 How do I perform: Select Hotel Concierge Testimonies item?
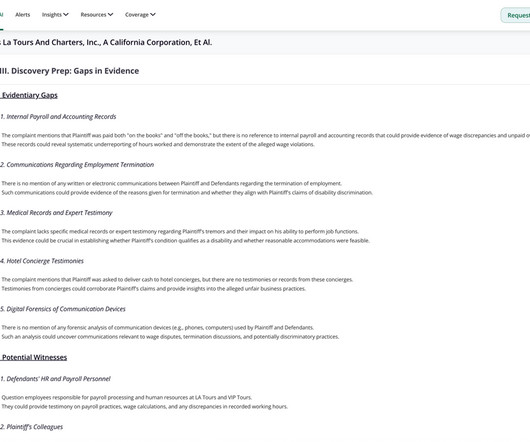[x=42, y=261]
